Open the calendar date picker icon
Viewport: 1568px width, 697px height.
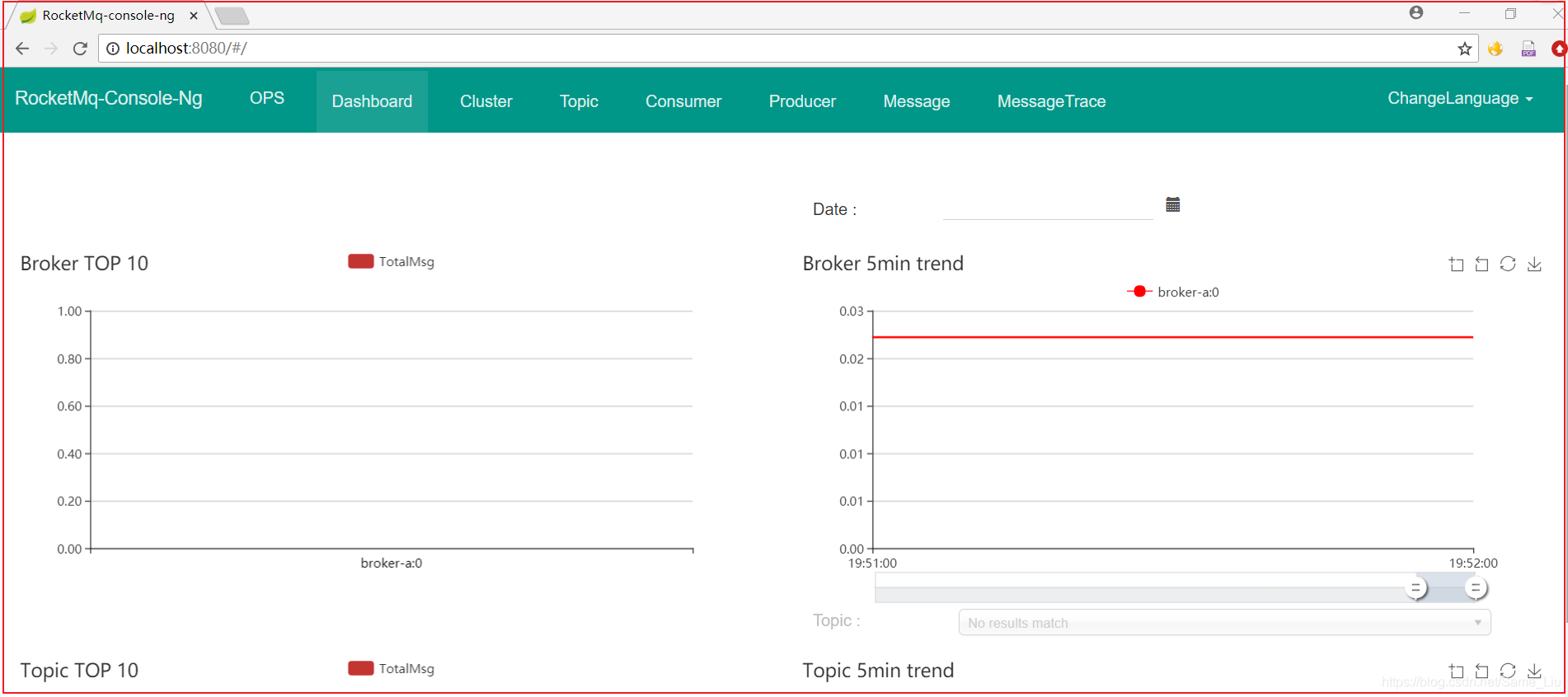1172,204
